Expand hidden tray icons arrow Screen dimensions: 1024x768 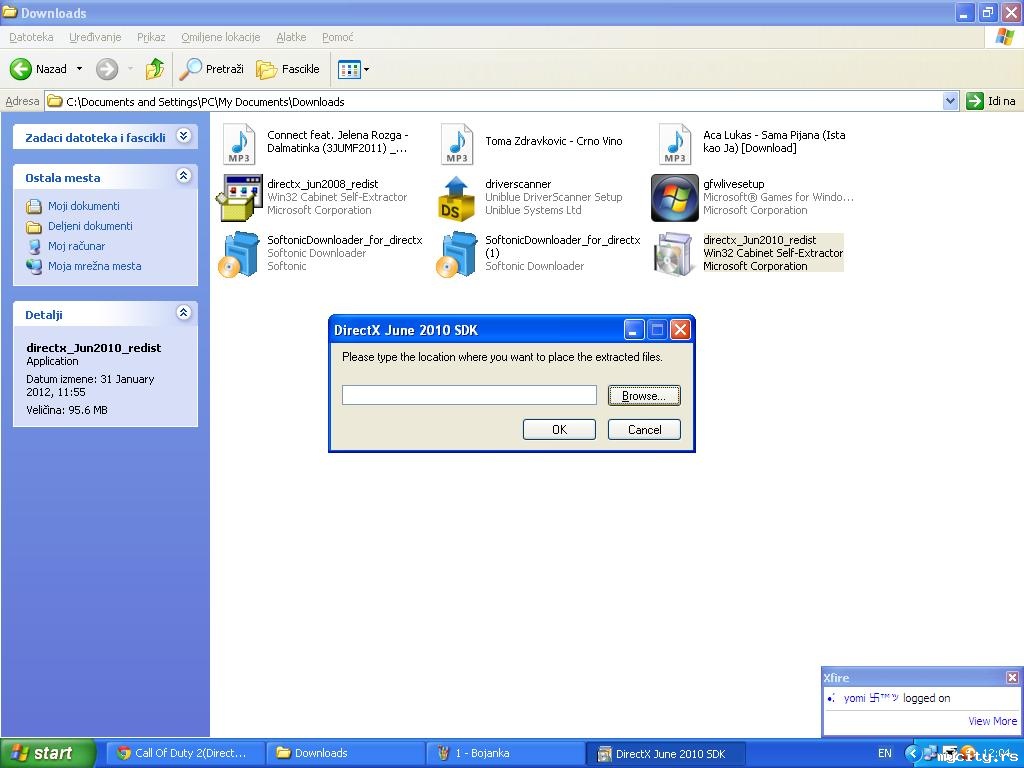coord(912,754)
